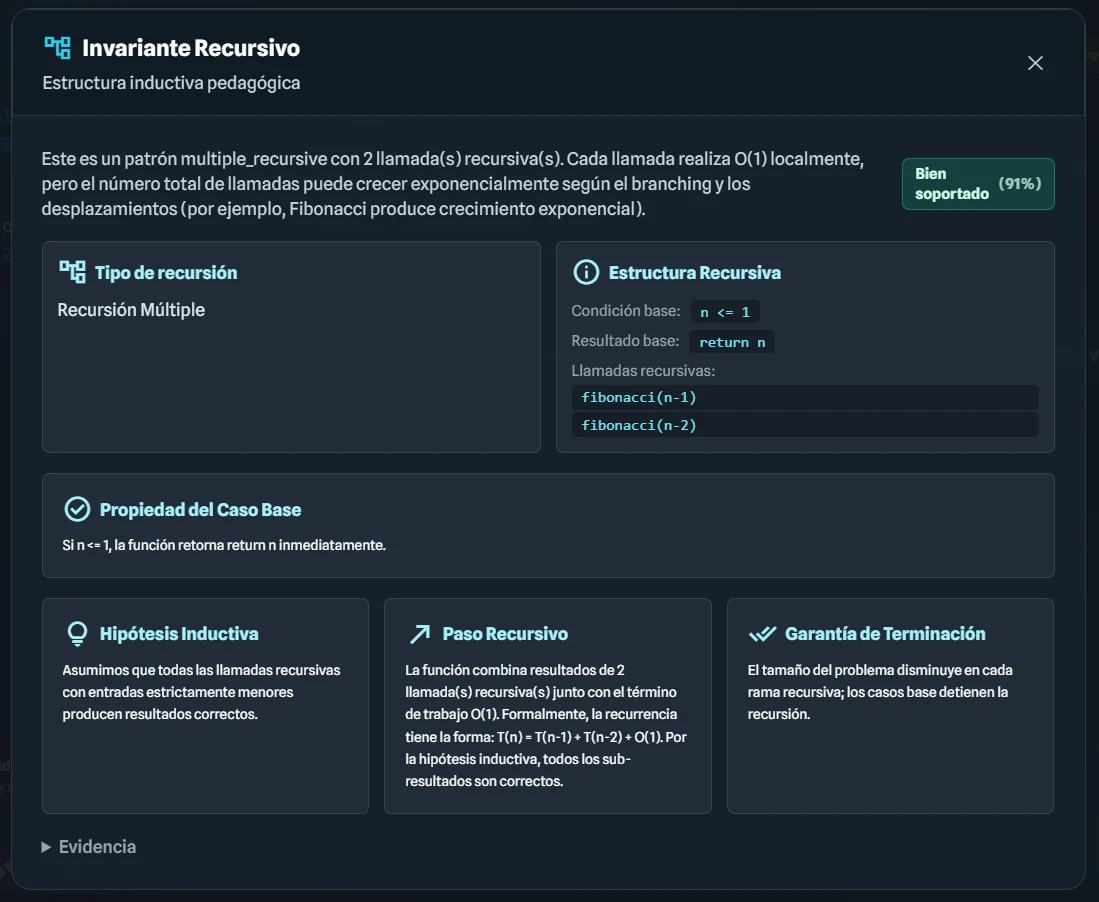Close the Invariante Recursivo dialog
The image size is (1099, 902).
pos(1035,63)
